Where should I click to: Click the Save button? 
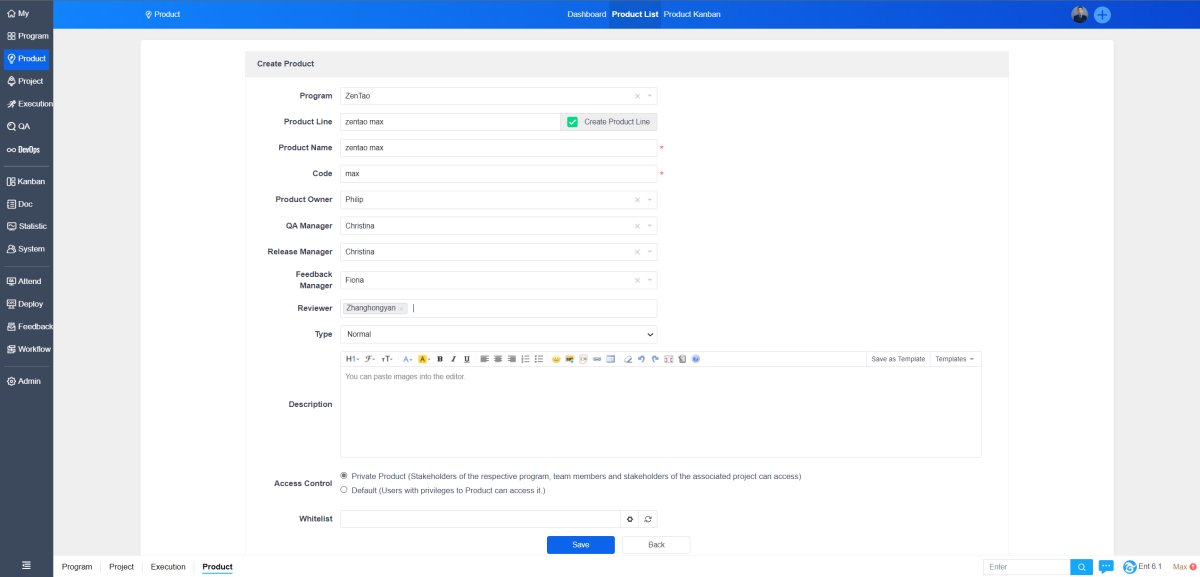pos(580,545)
